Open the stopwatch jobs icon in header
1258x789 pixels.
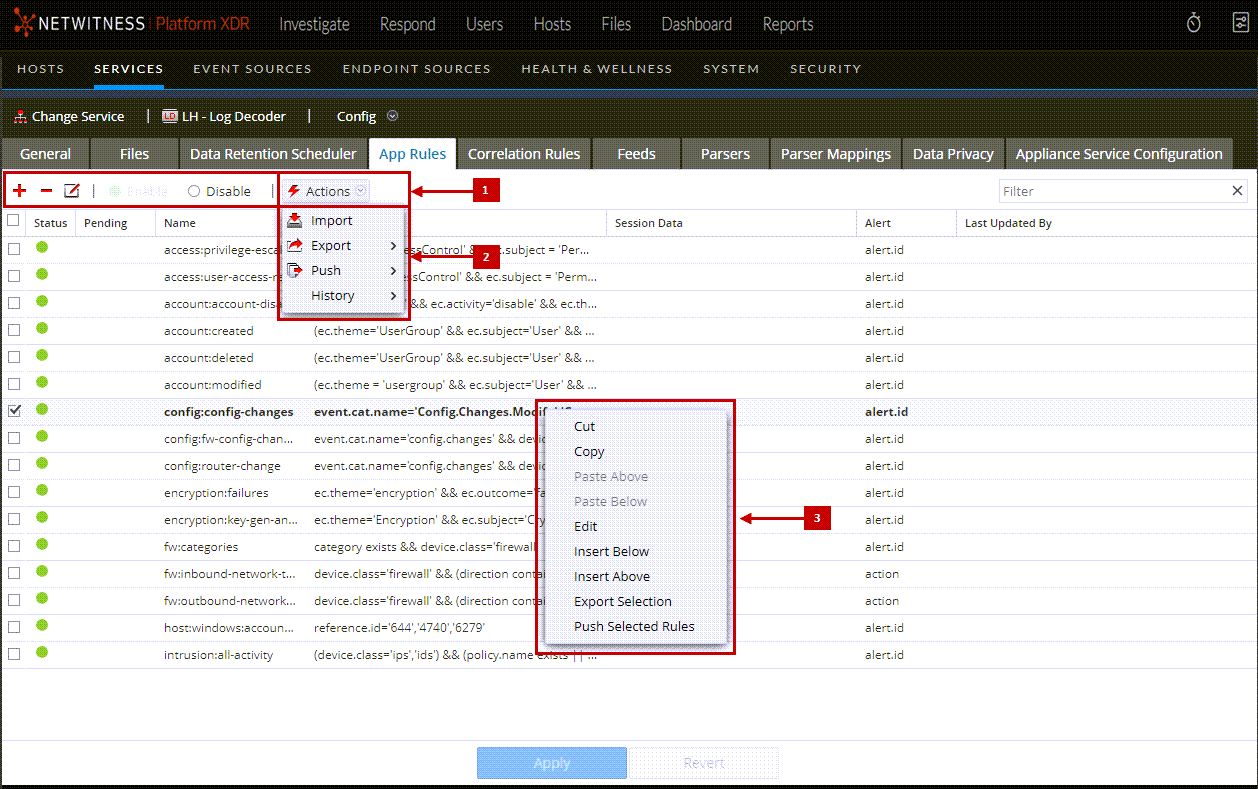1194,24
